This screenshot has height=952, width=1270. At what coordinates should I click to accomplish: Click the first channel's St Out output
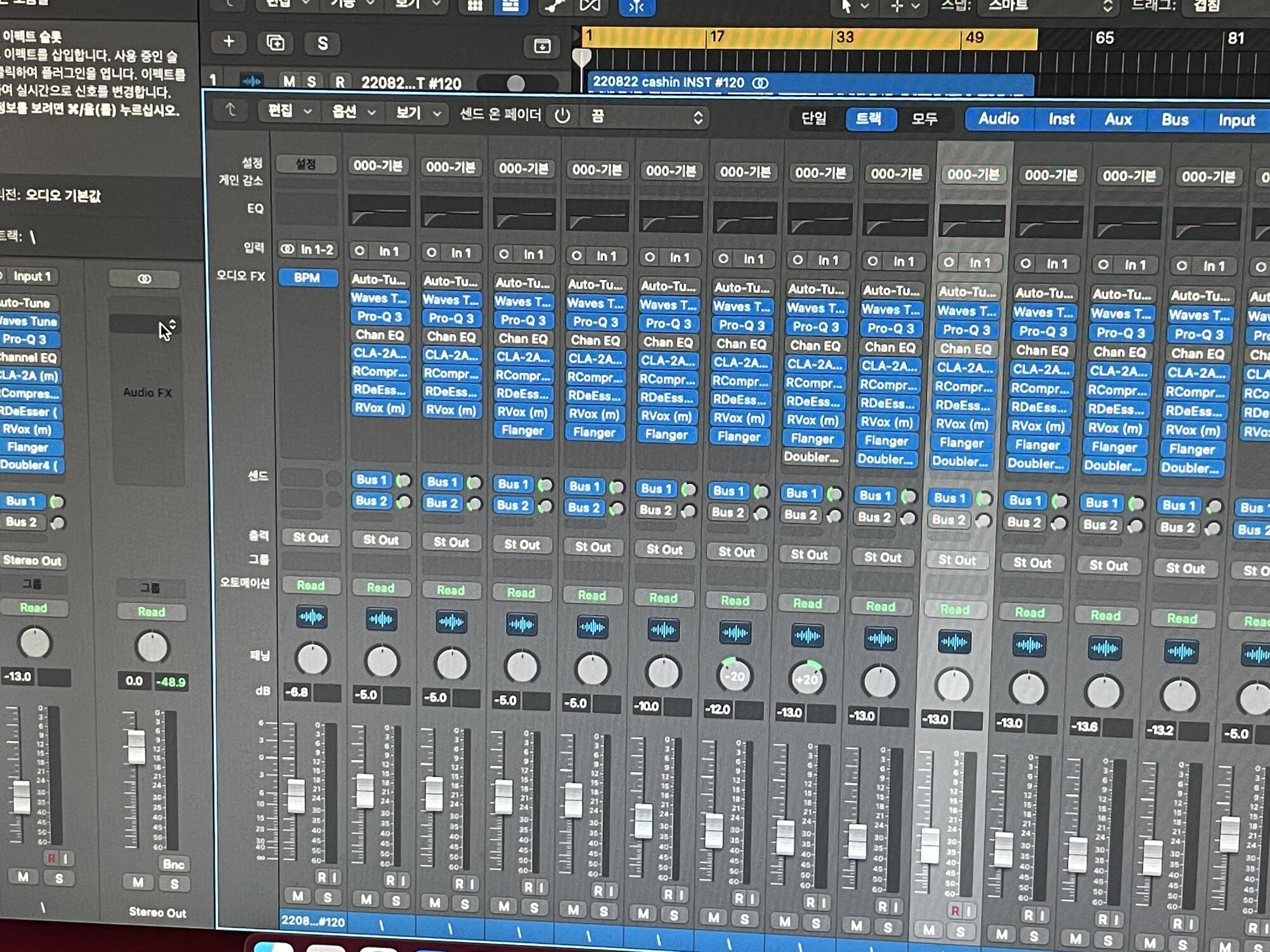tap(311, 538)
